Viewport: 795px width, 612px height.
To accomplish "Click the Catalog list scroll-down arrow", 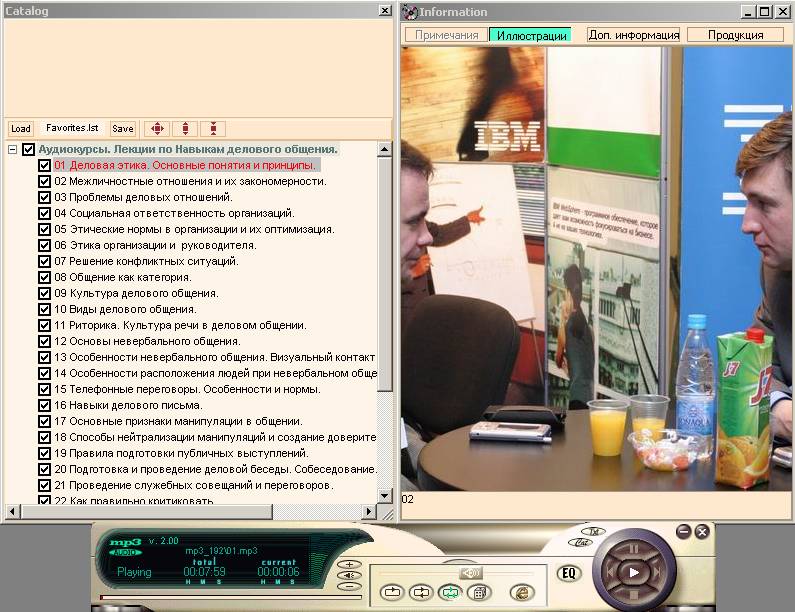I will click(385, 496).
